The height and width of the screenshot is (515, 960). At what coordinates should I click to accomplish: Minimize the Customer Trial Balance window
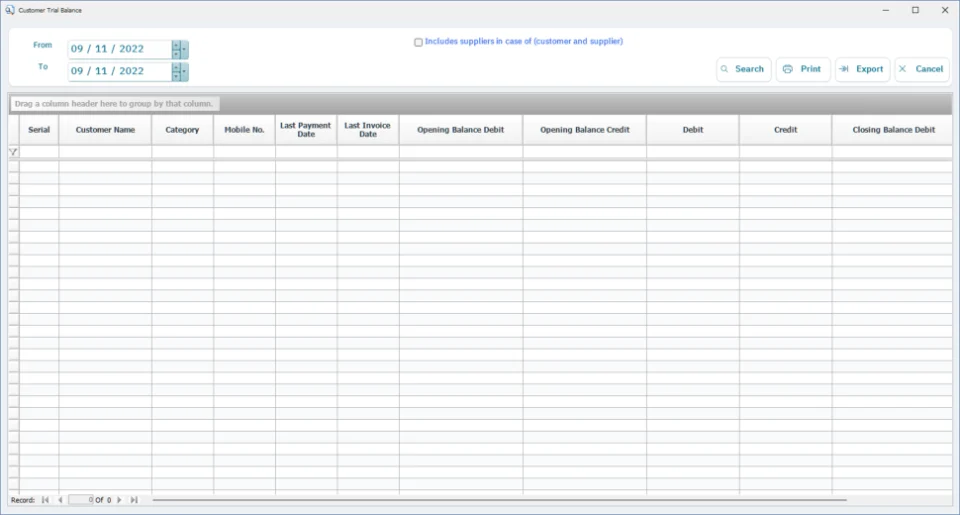pos(885,10)
